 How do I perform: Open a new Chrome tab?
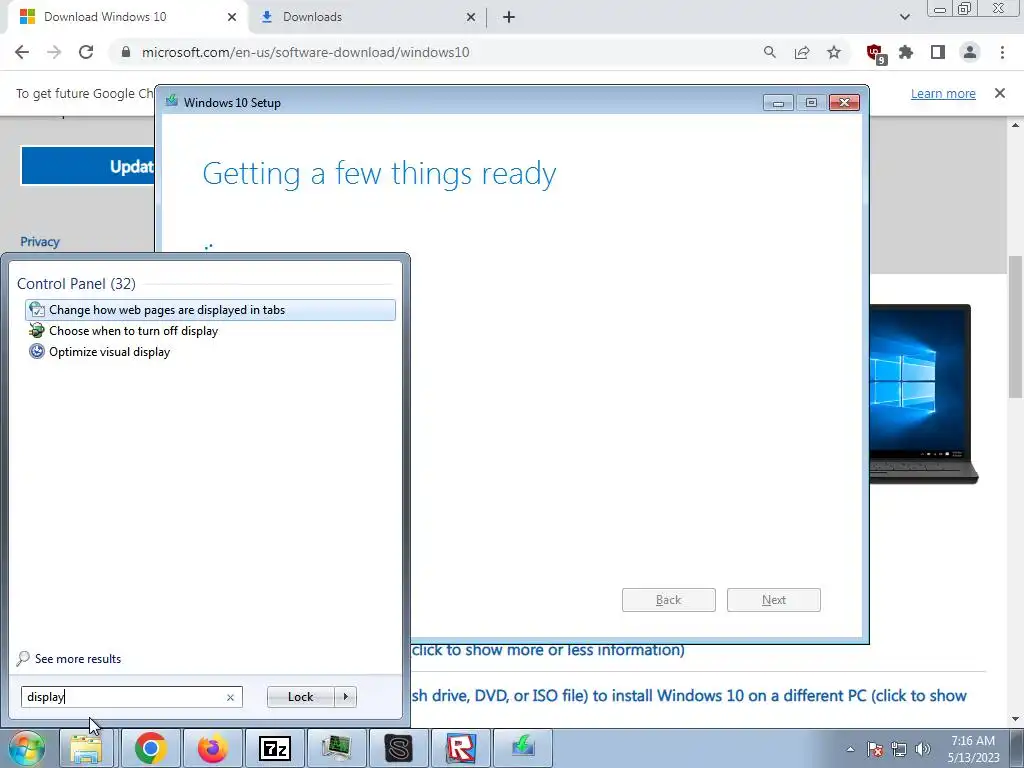[509, 17]
